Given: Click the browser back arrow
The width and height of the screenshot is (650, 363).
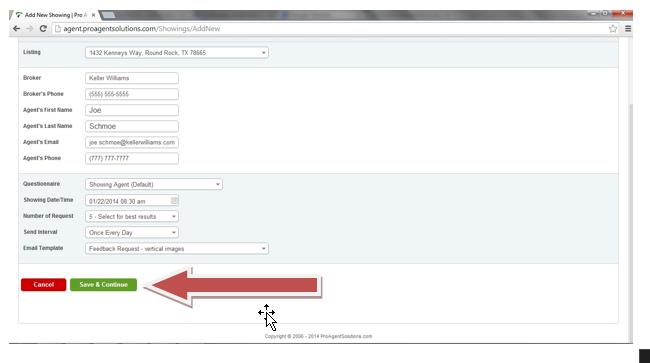Looking at the screenshot, I should pos(16,29).
